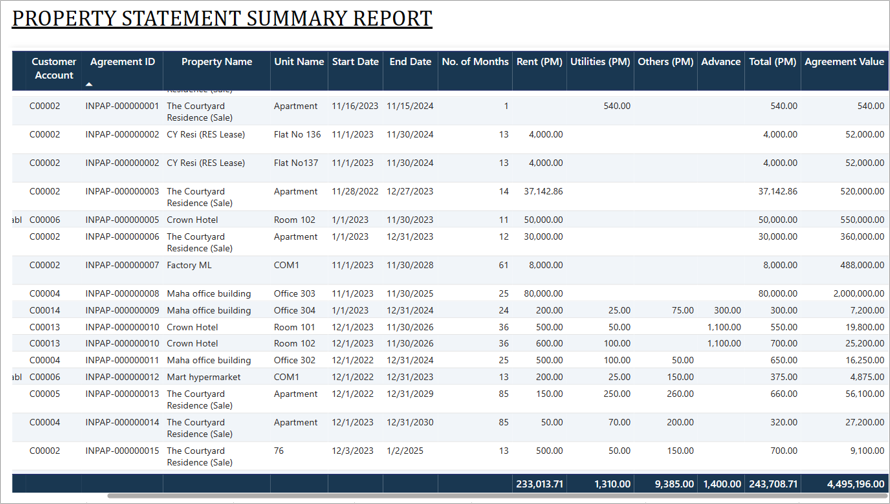Click the Others (PM) column header
The height and width of the screenshot is (504, 890).
point(665,61)
